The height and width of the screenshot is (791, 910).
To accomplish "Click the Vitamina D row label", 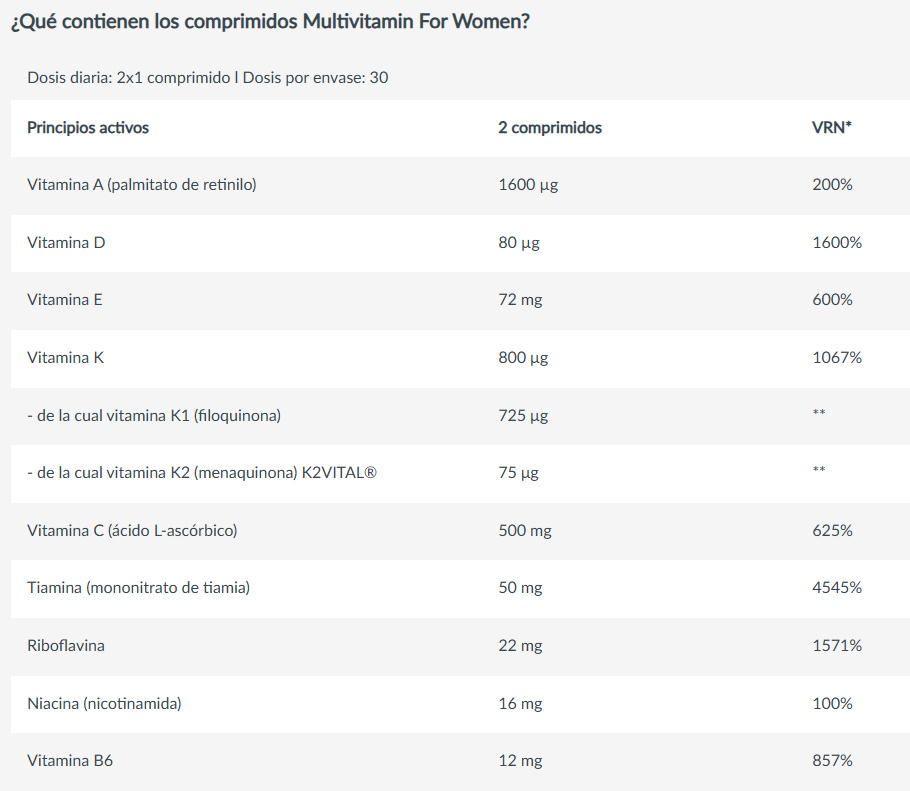I will click(66, 243).
